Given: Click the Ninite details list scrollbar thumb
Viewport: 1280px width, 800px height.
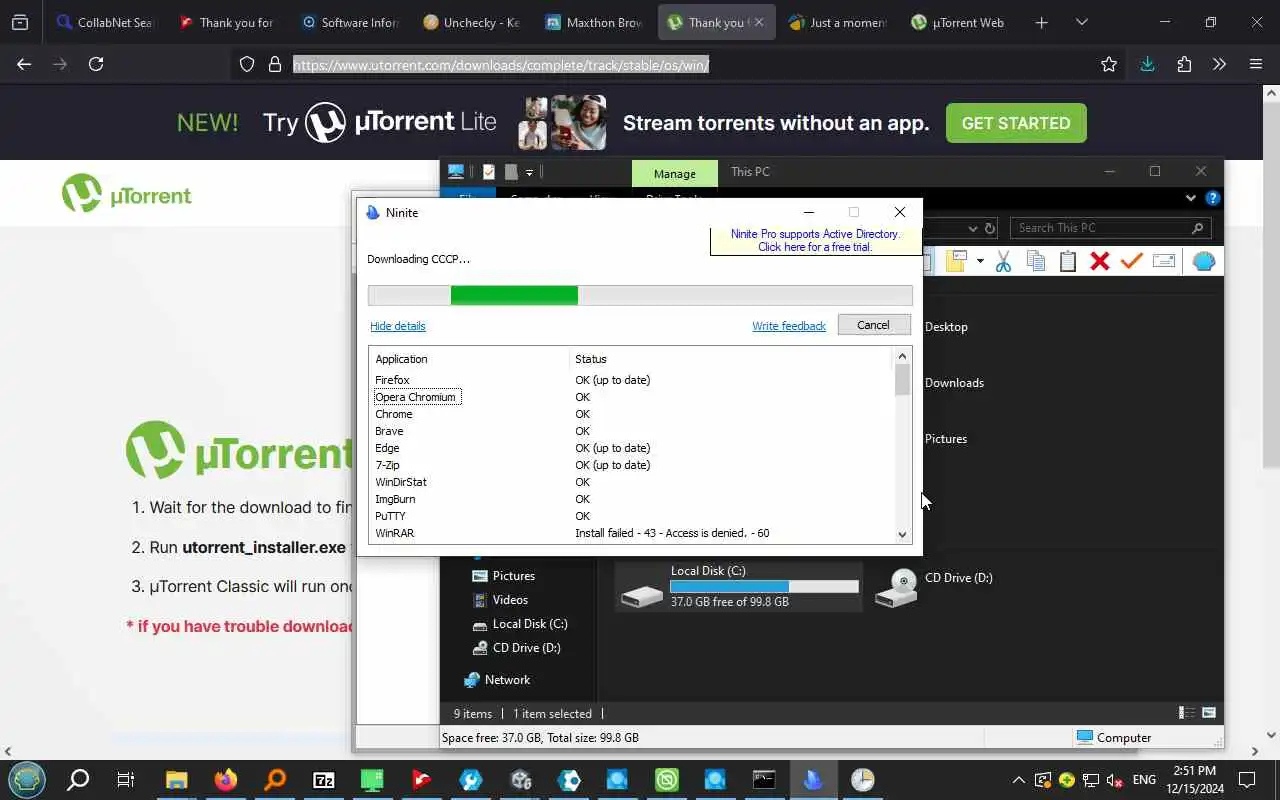Looking at the screenshot, I should (902, 380).
